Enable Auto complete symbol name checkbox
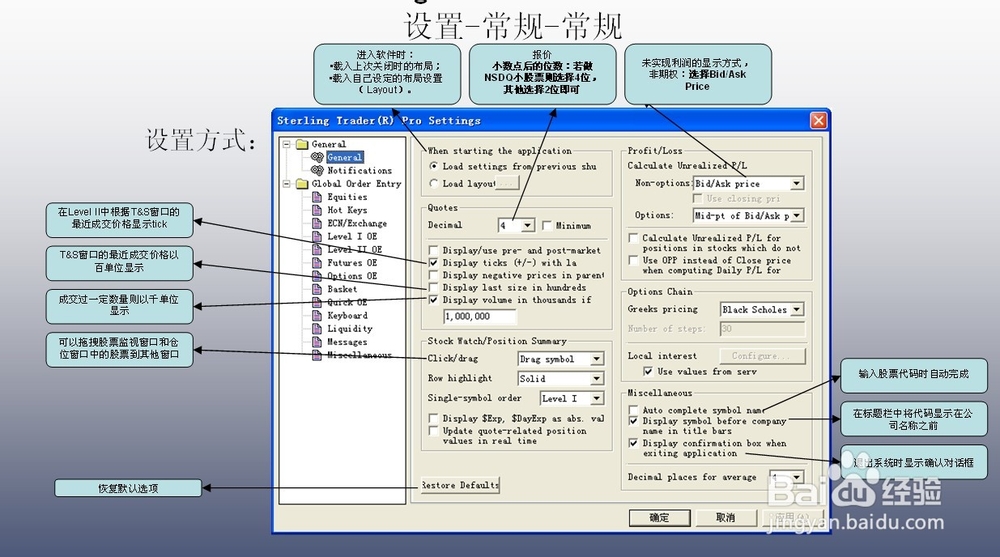Image resolution: width=1000 pixels, height=557 pixels. [633, 410]
